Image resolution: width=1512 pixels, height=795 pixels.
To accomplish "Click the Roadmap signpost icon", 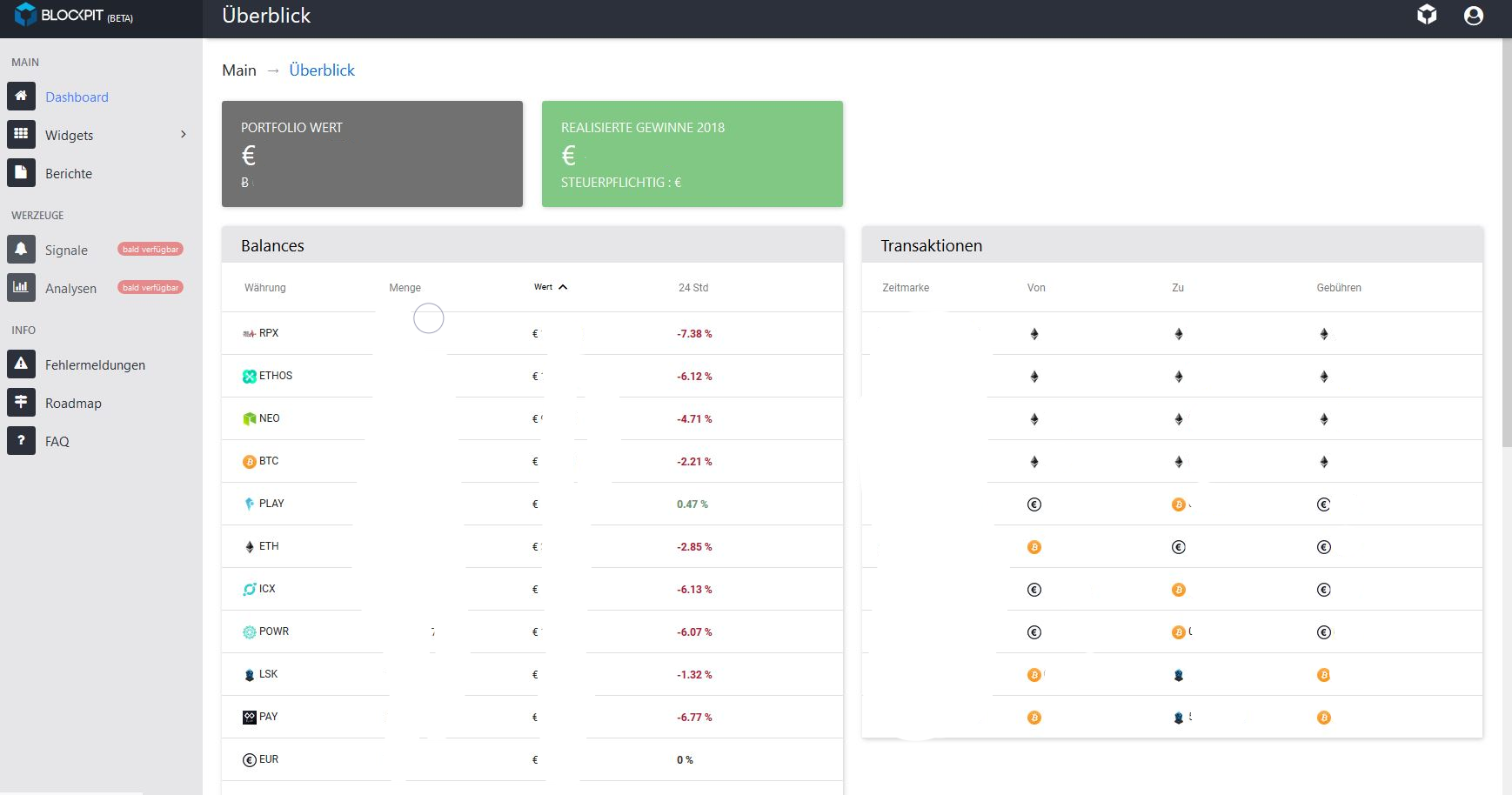I will (x=21, y=402).
